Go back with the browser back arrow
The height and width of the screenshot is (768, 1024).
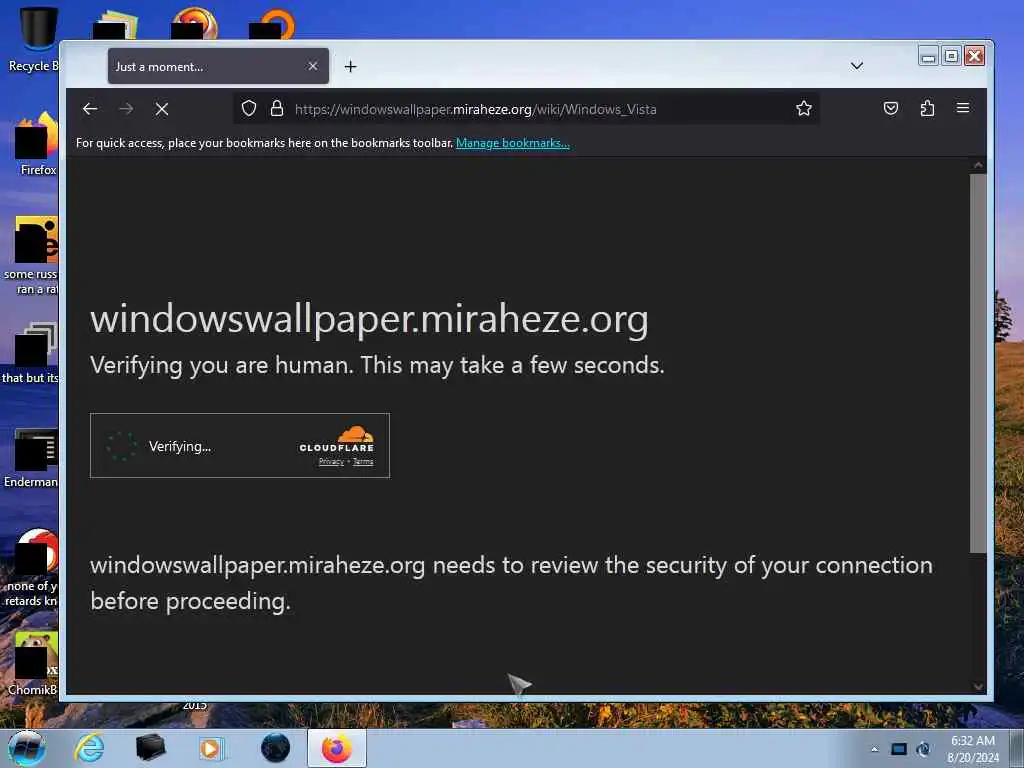90,109
